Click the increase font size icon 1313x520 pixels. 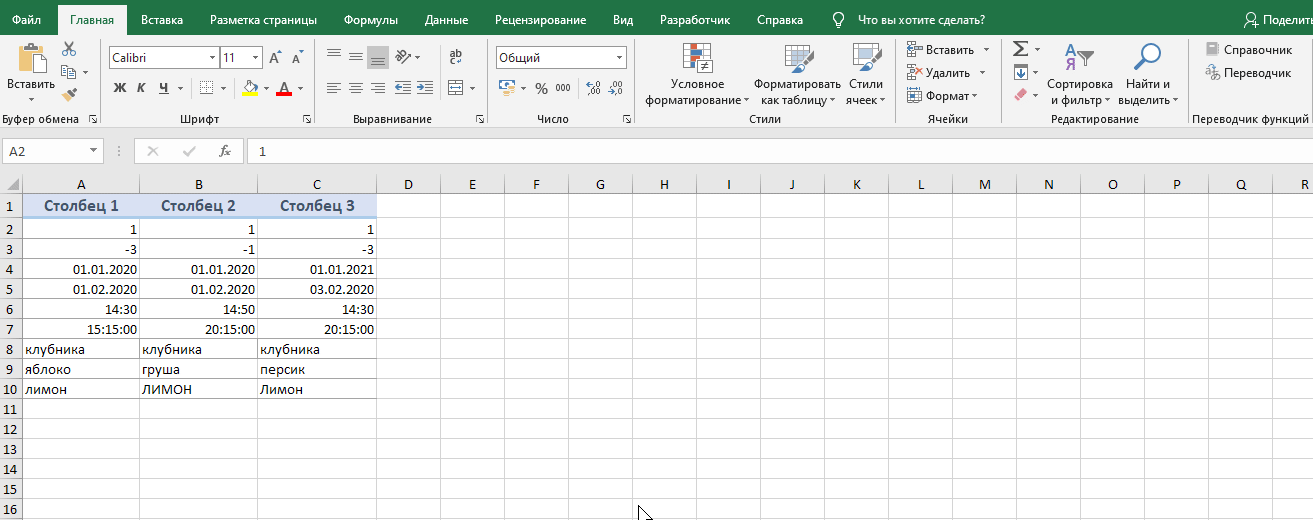(x=275, y=58)
